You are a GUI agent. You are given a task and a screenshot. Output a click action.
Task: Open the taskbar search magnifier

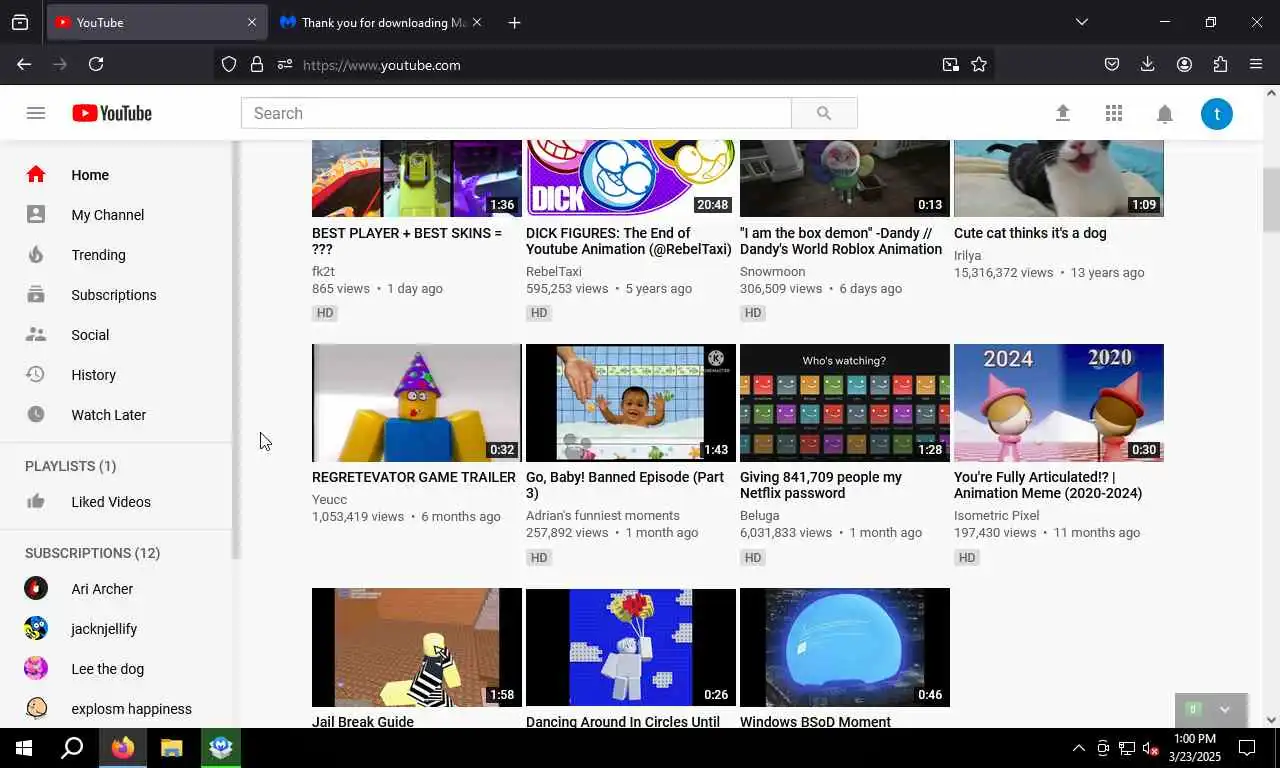tap(72, 748)
